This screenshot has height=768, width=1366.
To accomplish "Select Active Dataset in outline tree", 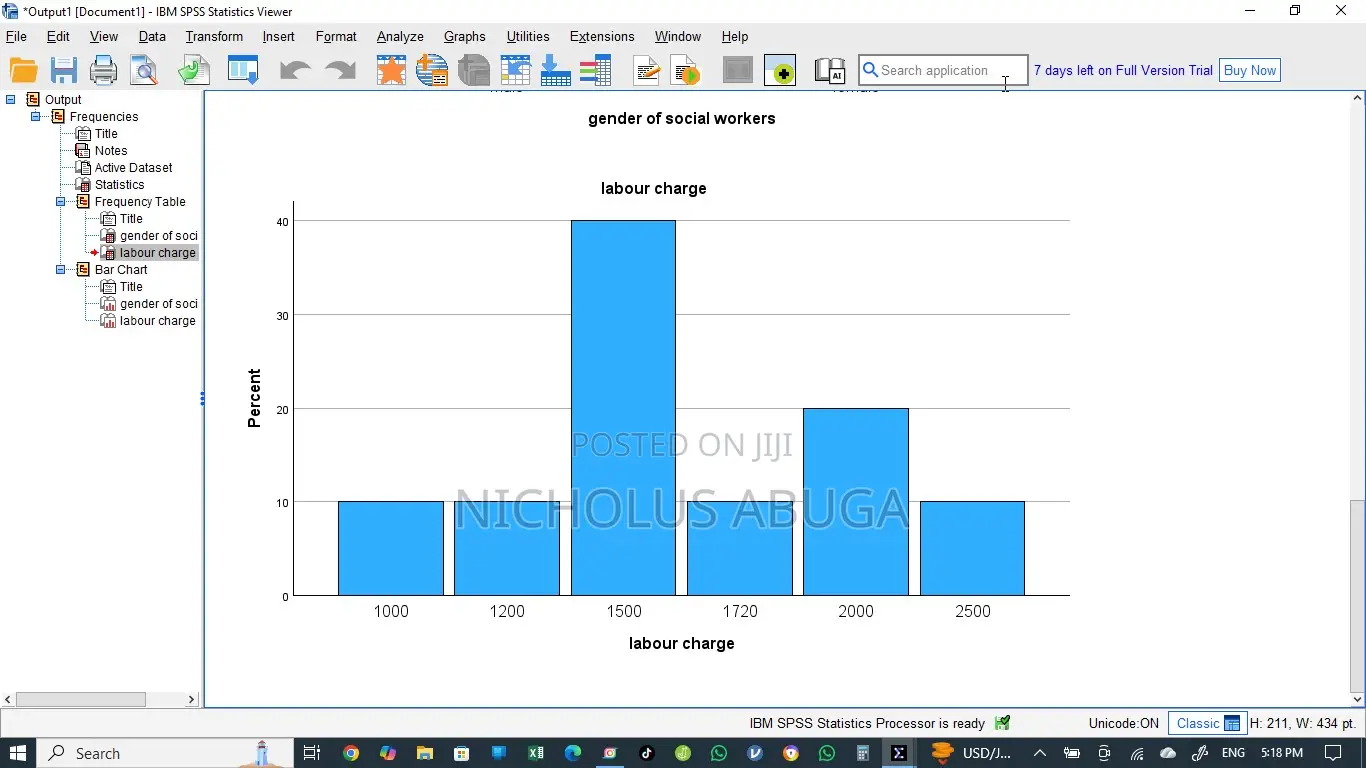I will pyautogui.click(x=133, y=167).
